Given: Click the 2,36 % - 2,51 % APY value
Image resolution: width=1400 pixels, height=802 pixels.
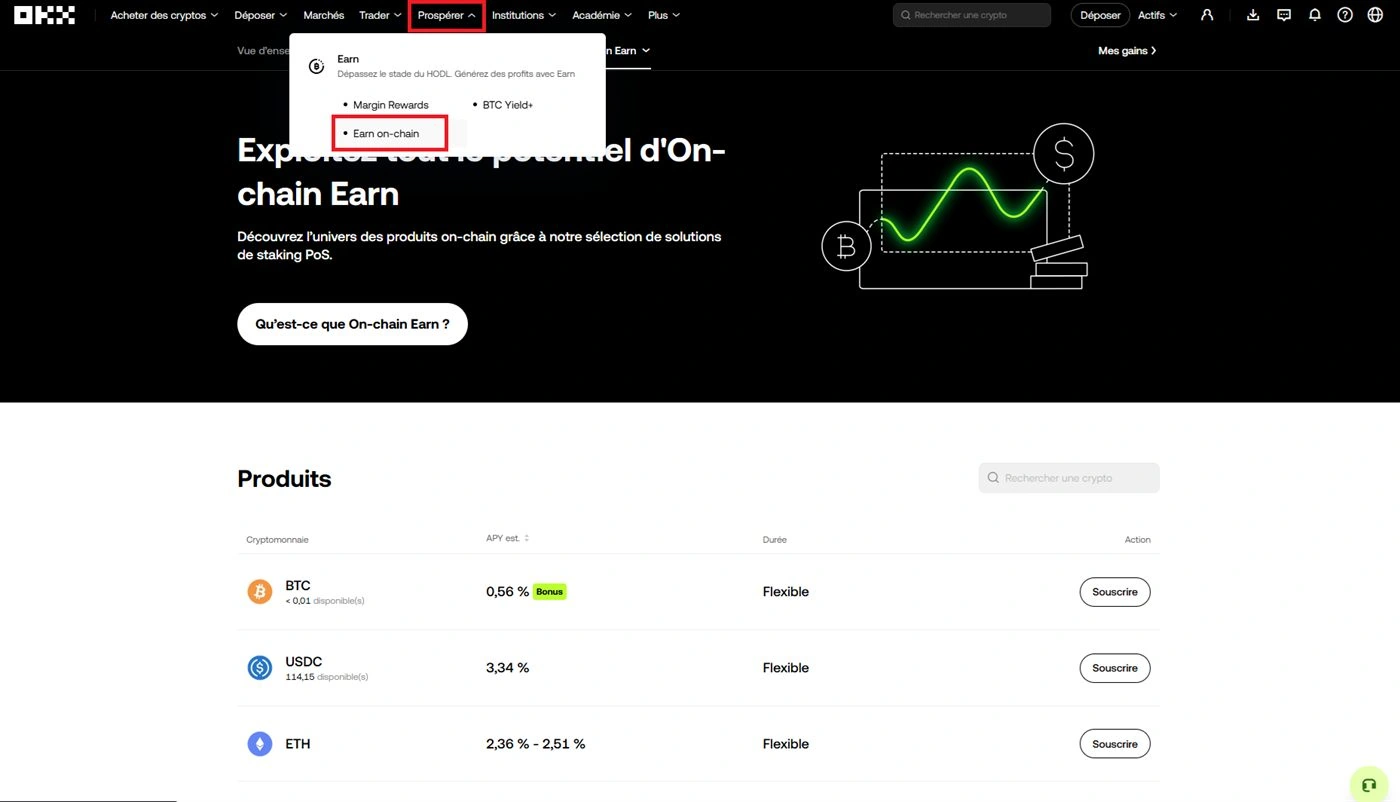Looking at the screenshot, I should (x=536, y=744).
